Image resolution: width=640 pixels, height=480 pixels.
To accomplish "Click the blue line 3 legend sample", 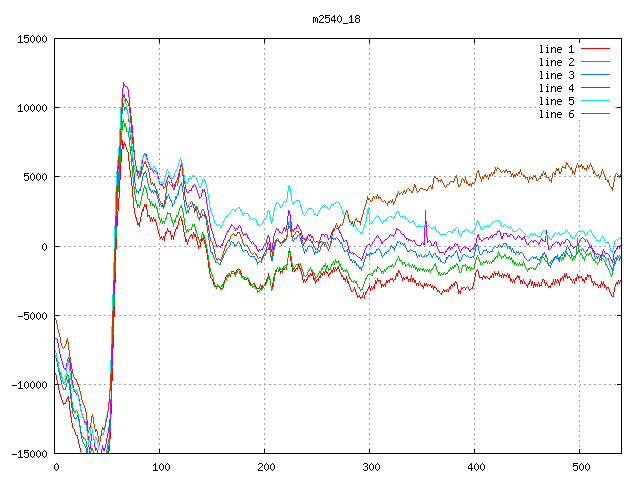I will point(595,75).
